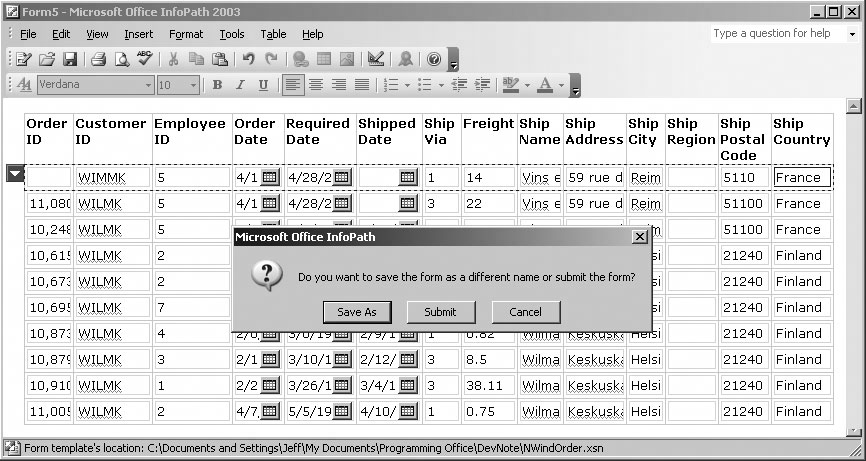Click the Ship Country field containing France
This screenshot has height=461, width=866.
click(x=801, y=178)
